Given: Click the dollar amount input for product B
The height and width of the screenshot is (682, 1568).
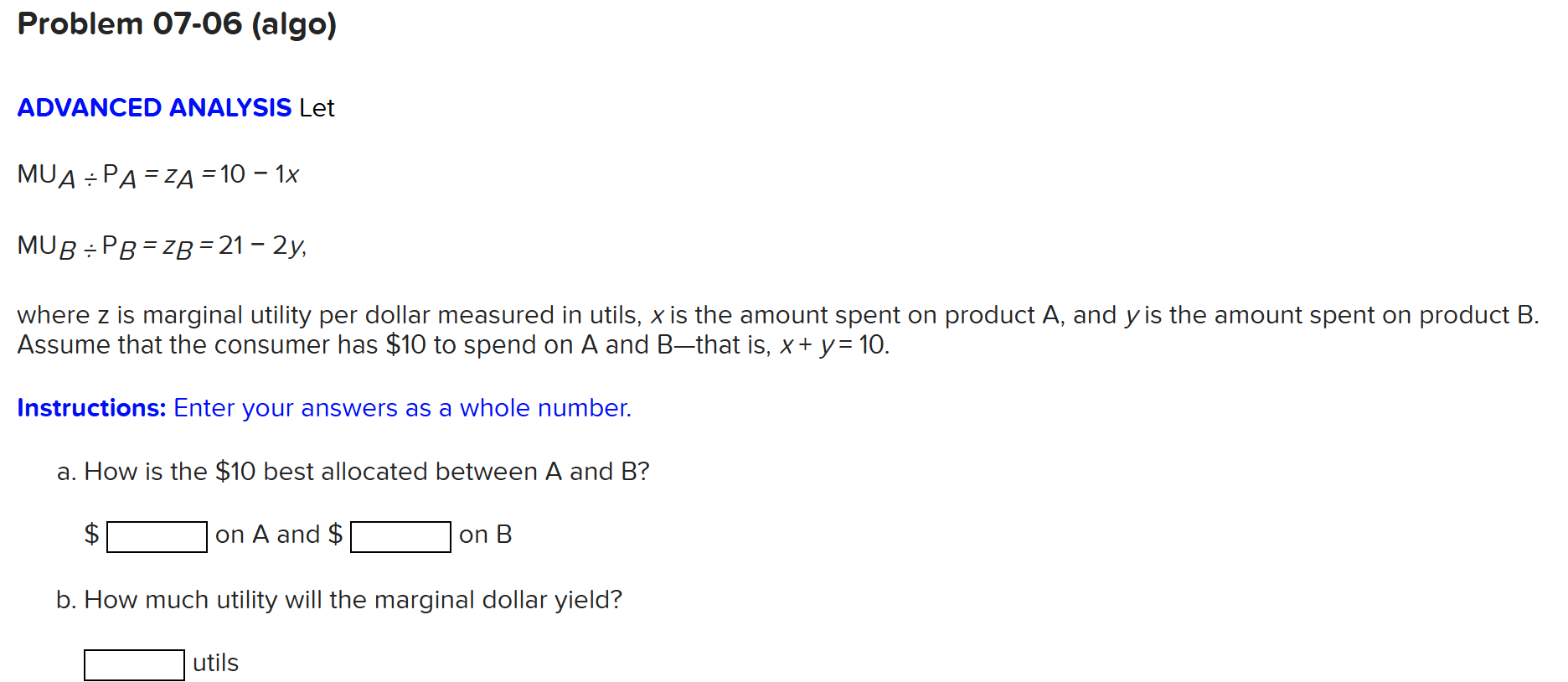Looking at the screenshot, I should coord(400,536).
